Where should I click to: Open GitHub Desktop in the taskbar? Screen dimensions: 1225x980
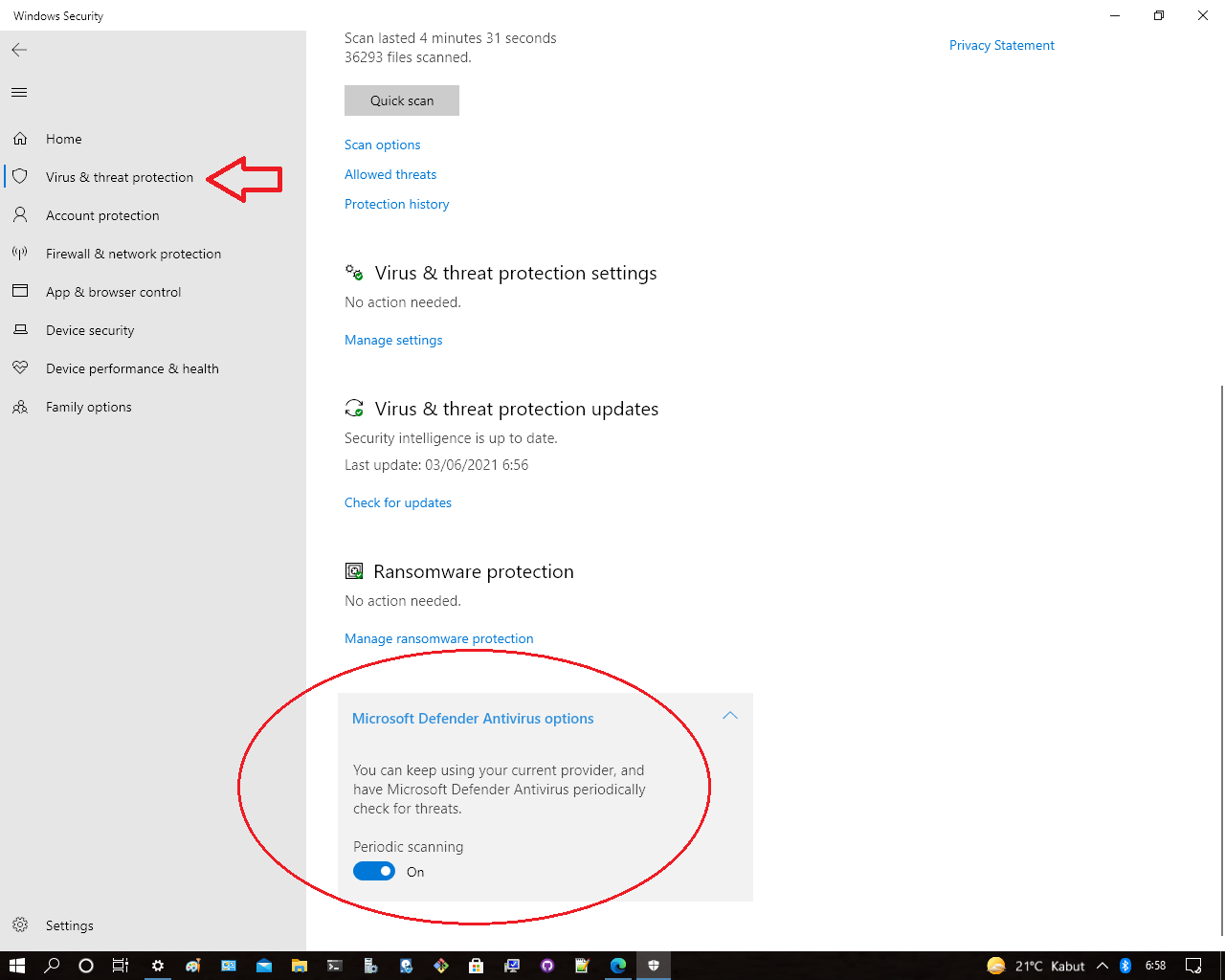tap(547, 966)
